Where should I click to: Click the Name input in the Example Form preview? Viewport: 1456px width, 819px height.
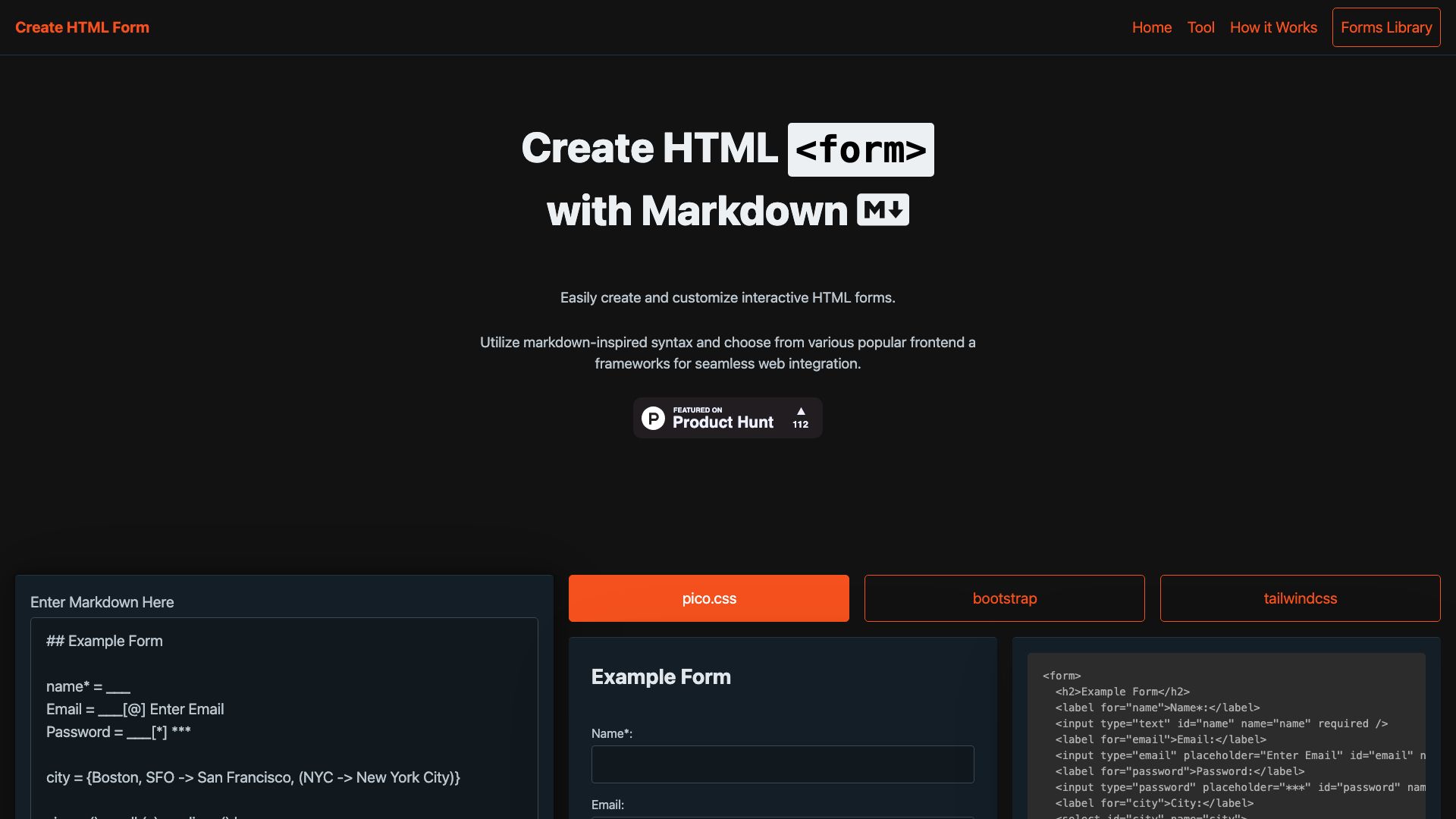coord(783,764)
